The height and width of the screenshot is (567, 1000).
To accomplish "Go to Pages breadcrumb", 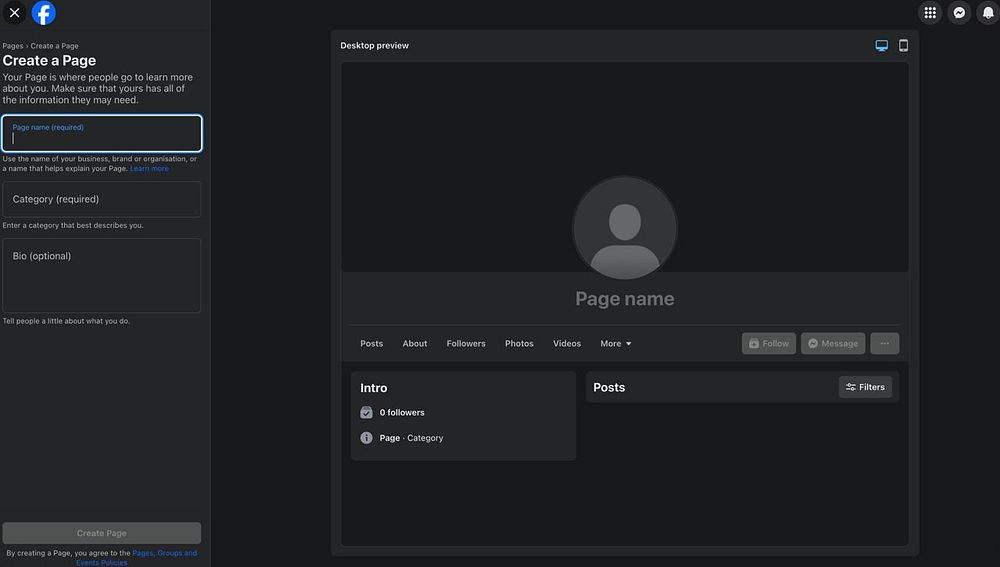I will point(13,46).
